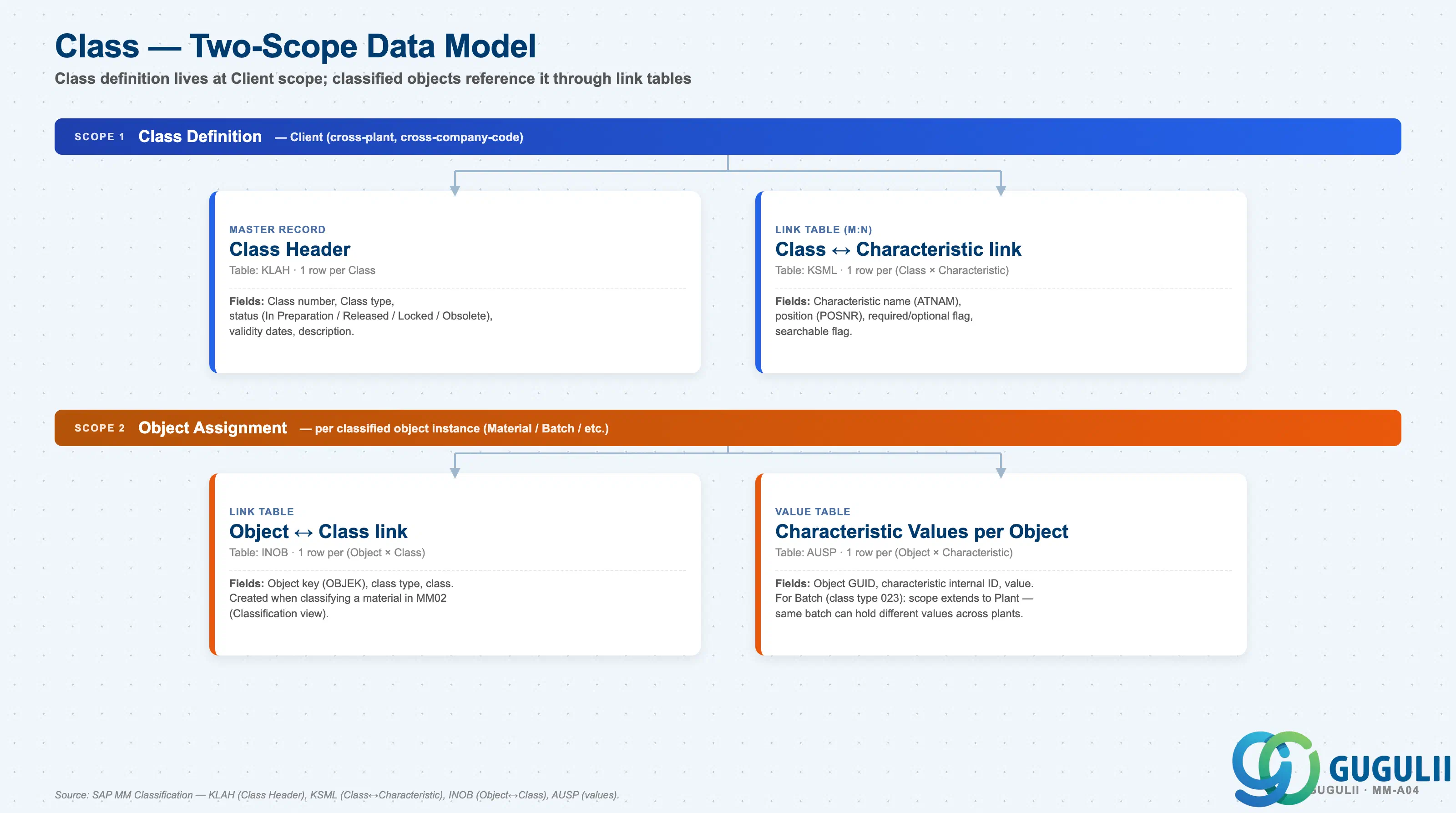Click the double arrow in Class ↔ Characteristic link
The height and width of the screenshot is (813, 1456).
(x=841, y=250)
